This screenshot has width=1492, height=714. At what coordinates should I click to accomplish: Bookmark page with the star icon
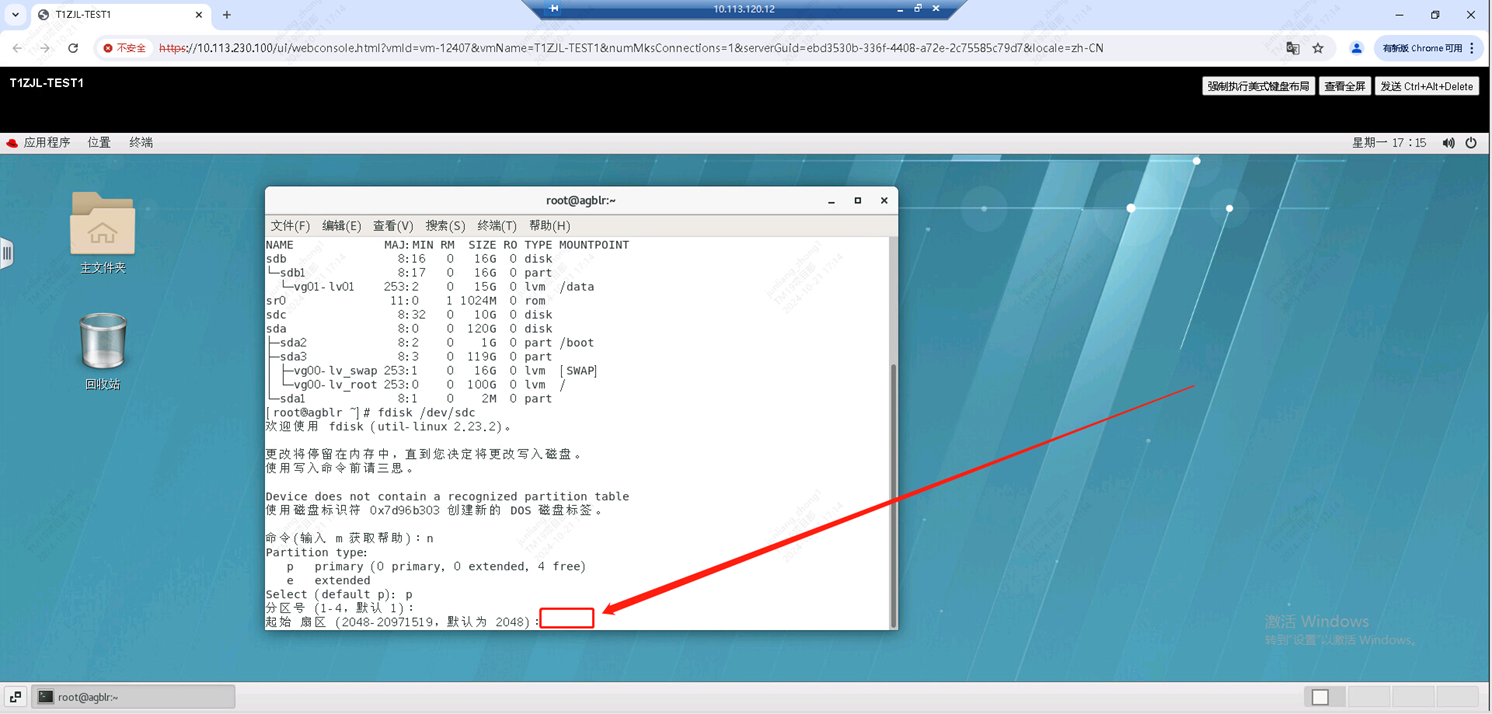click(x=1318, y=48)
